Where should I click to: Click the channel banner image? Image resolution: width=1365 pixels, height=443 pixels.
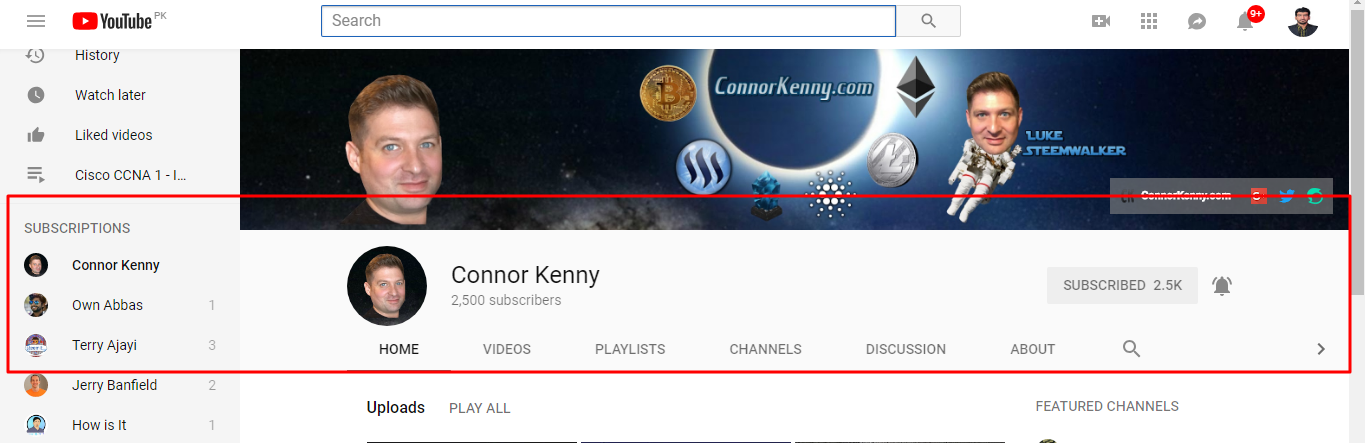click(x=795, y=139)
